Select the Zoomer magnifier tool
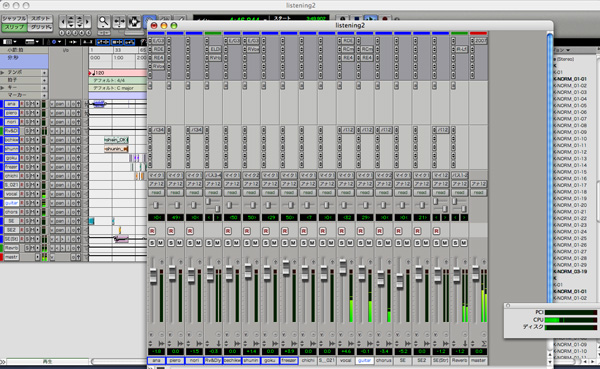600x369 pixels. (x=104, y=21)
